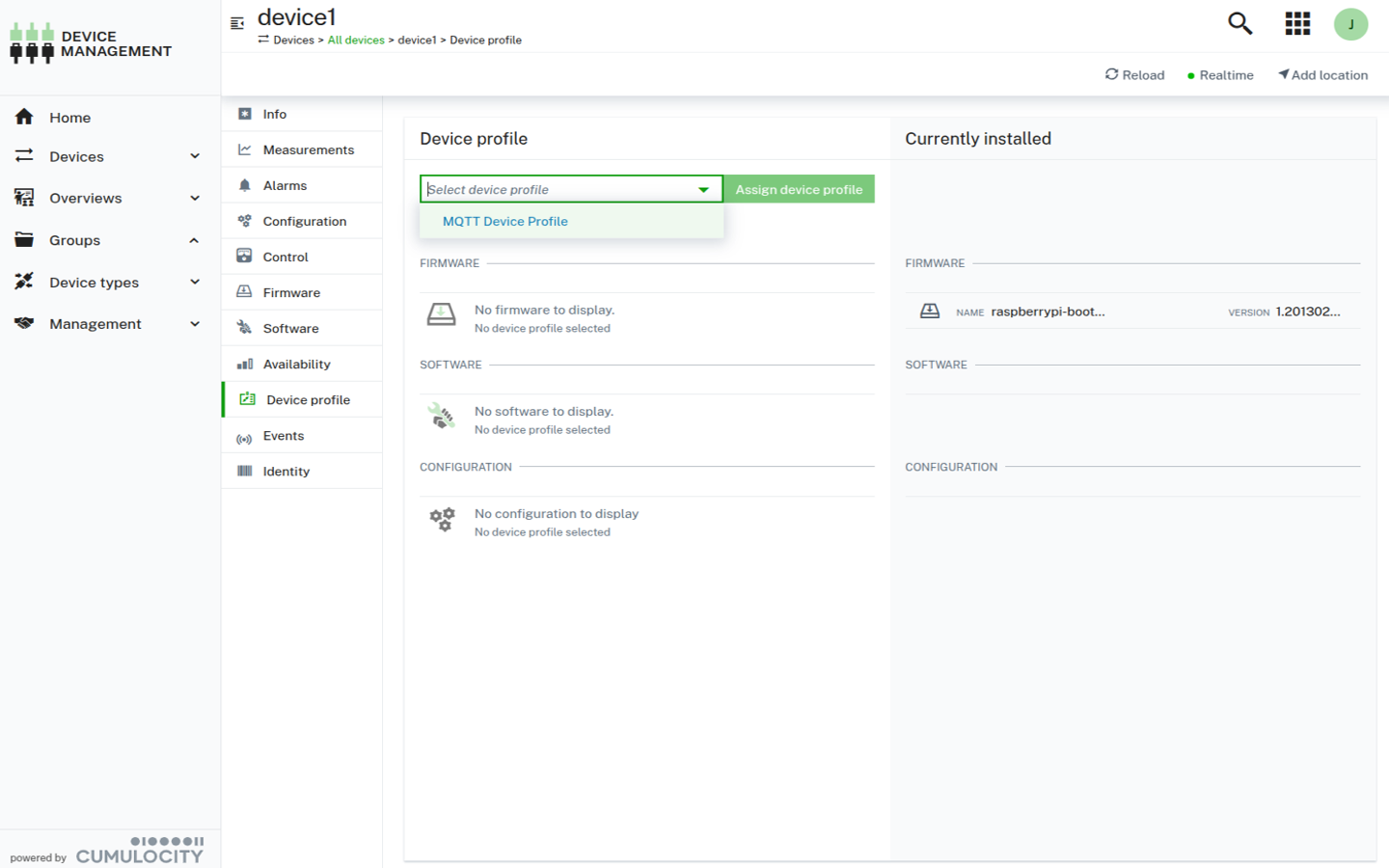Collapse the navigator with the header toggle icon

click(237, 23)
